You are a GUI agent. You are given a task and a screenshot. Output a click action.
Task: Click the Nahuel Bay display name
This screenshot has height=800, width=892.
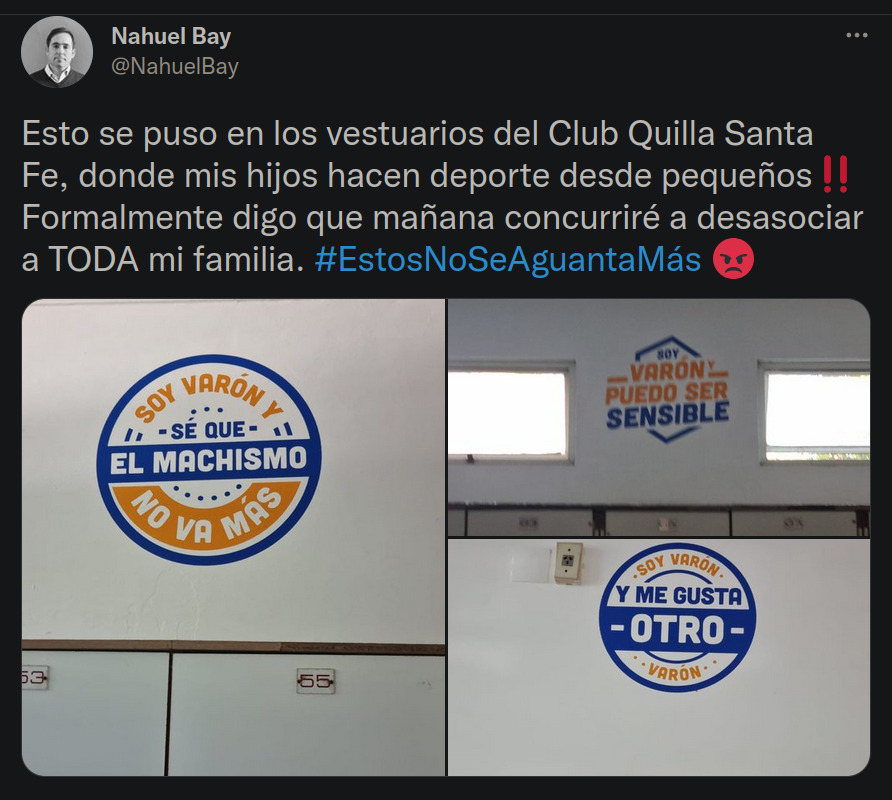tap(171, 36)
